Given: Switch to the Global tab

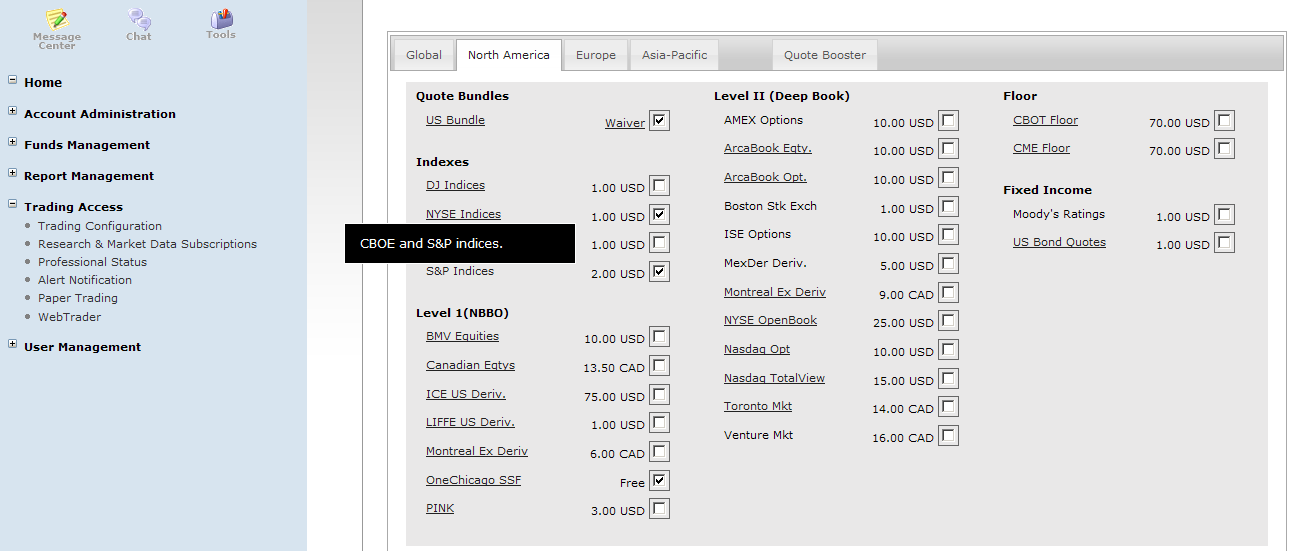Looking at the screenshot, I should (424, 55).
